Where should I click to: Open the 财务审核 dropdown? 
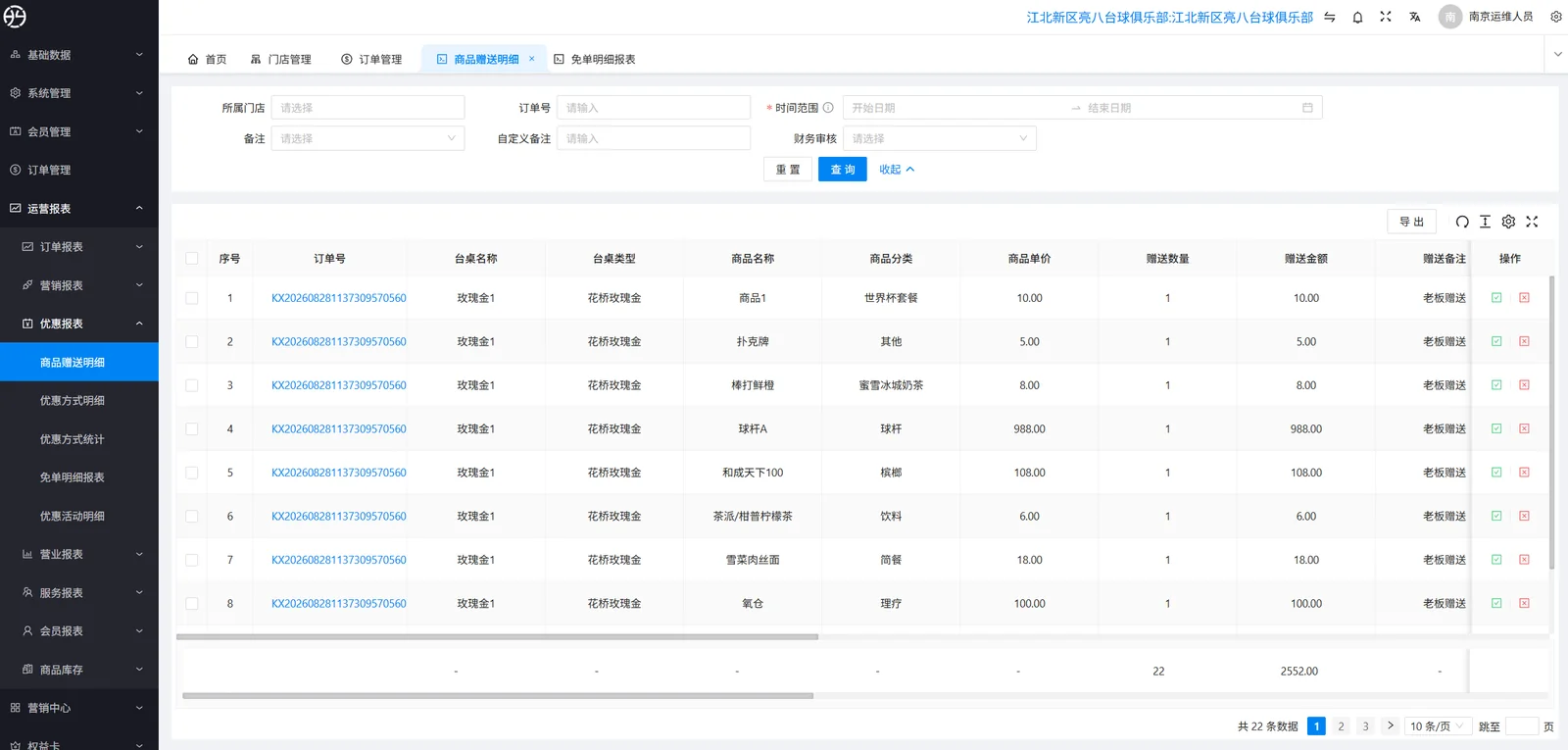coord(939,138)
